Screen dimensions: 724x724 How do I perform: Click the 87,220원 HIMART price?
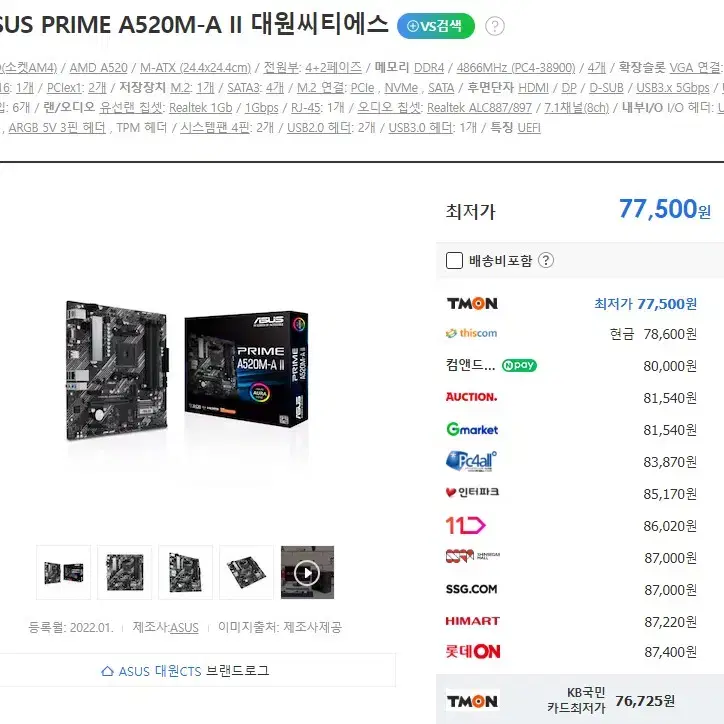coord(670,622)
